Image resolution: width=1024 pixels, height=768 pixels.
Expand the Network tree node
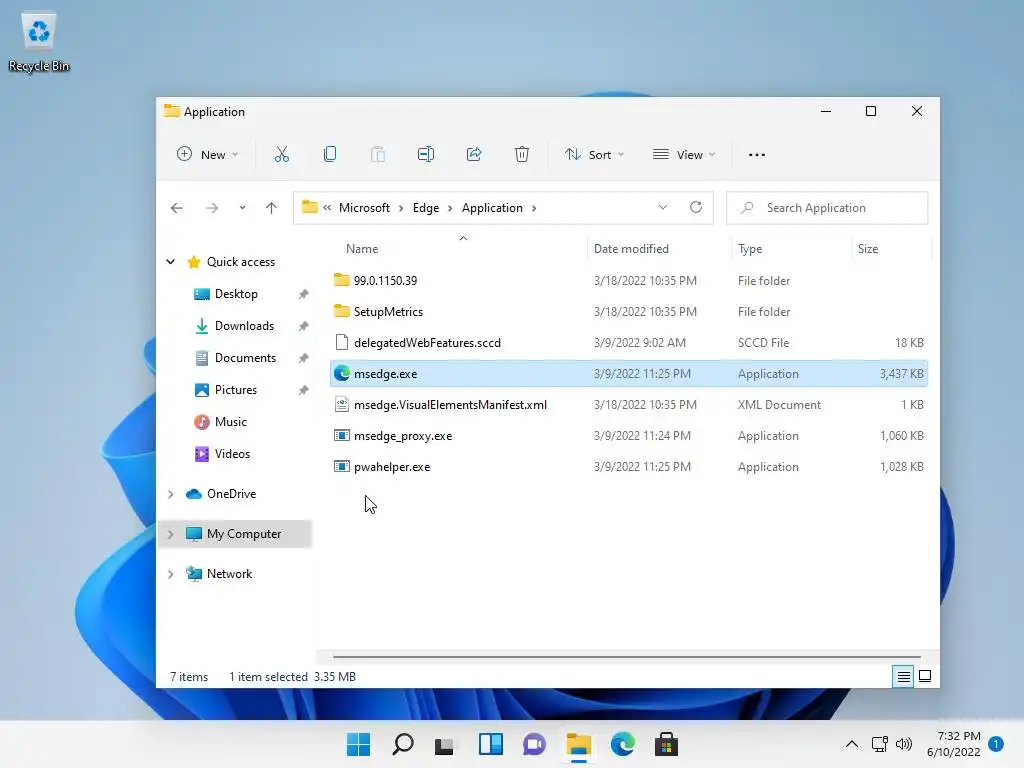pos(170,574)
